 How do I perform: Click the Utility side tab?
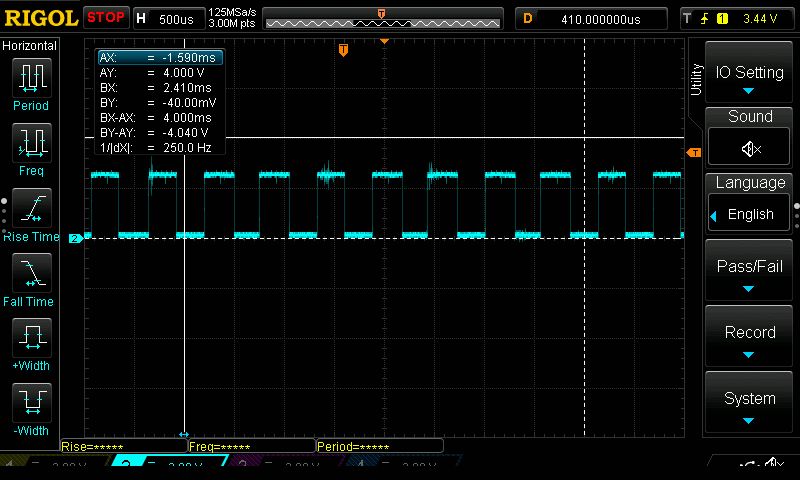click(x=696, y=79)
